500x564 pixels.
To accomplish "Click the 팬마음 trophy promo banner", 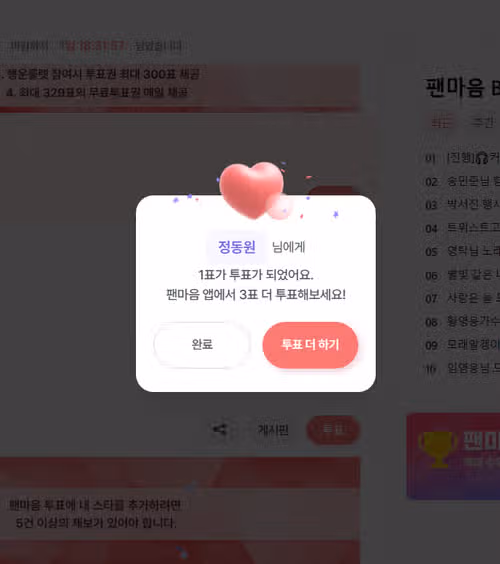I will coord(453,456).
